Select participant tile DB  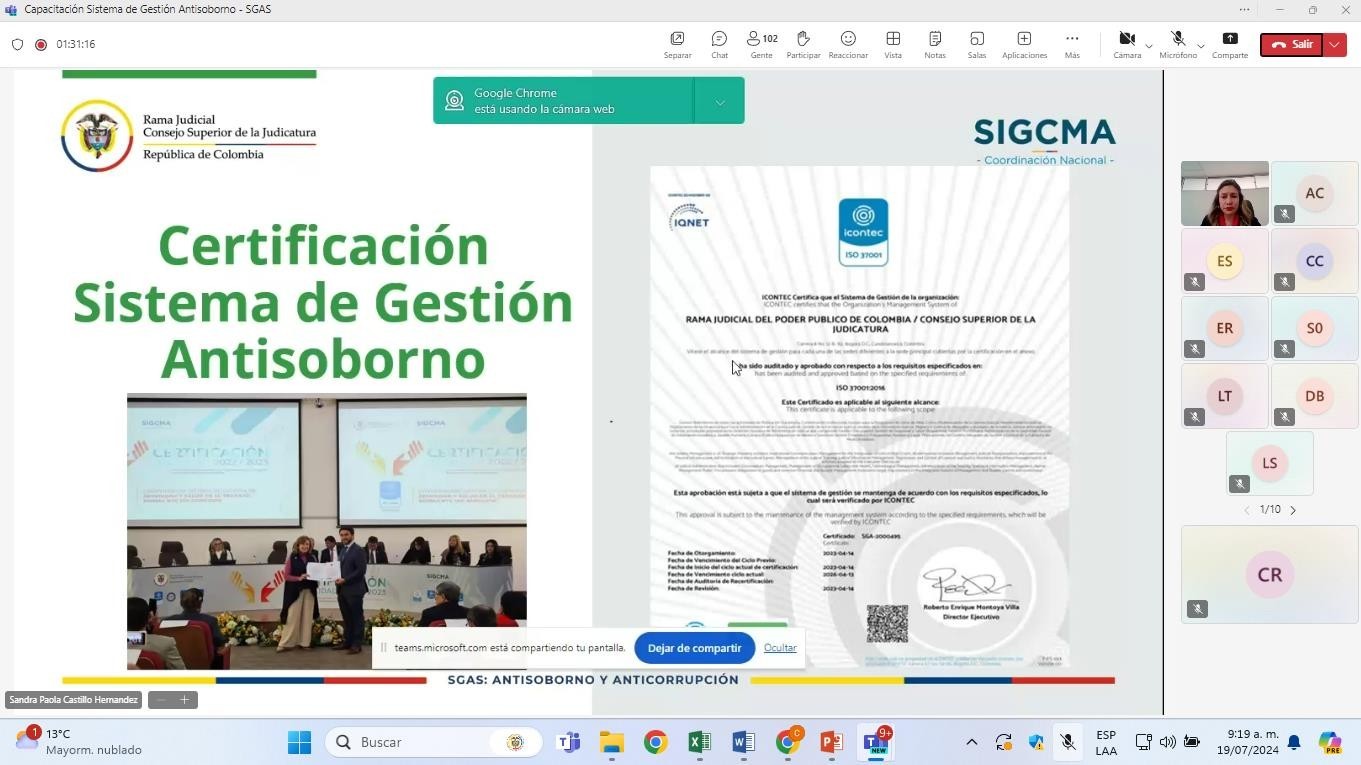(x=1314, y=396)
